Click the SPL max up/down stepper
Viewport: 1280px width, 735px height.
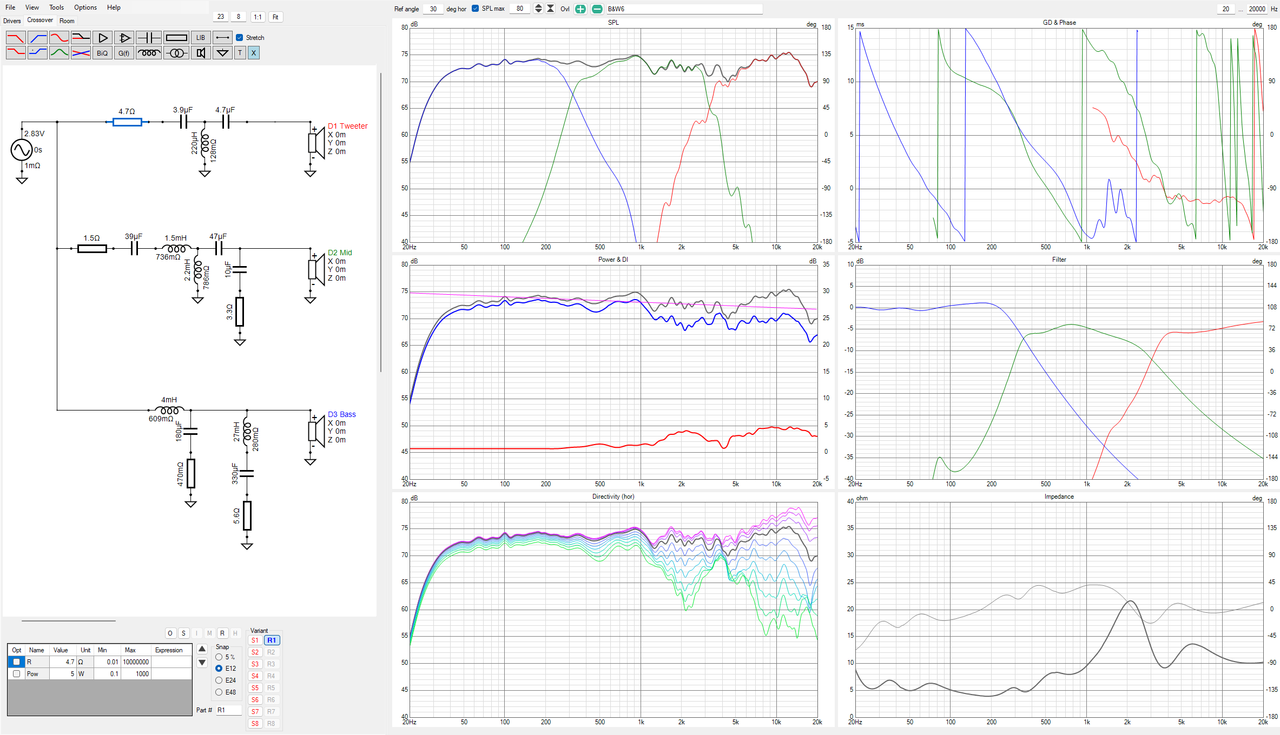pos(538,8)
